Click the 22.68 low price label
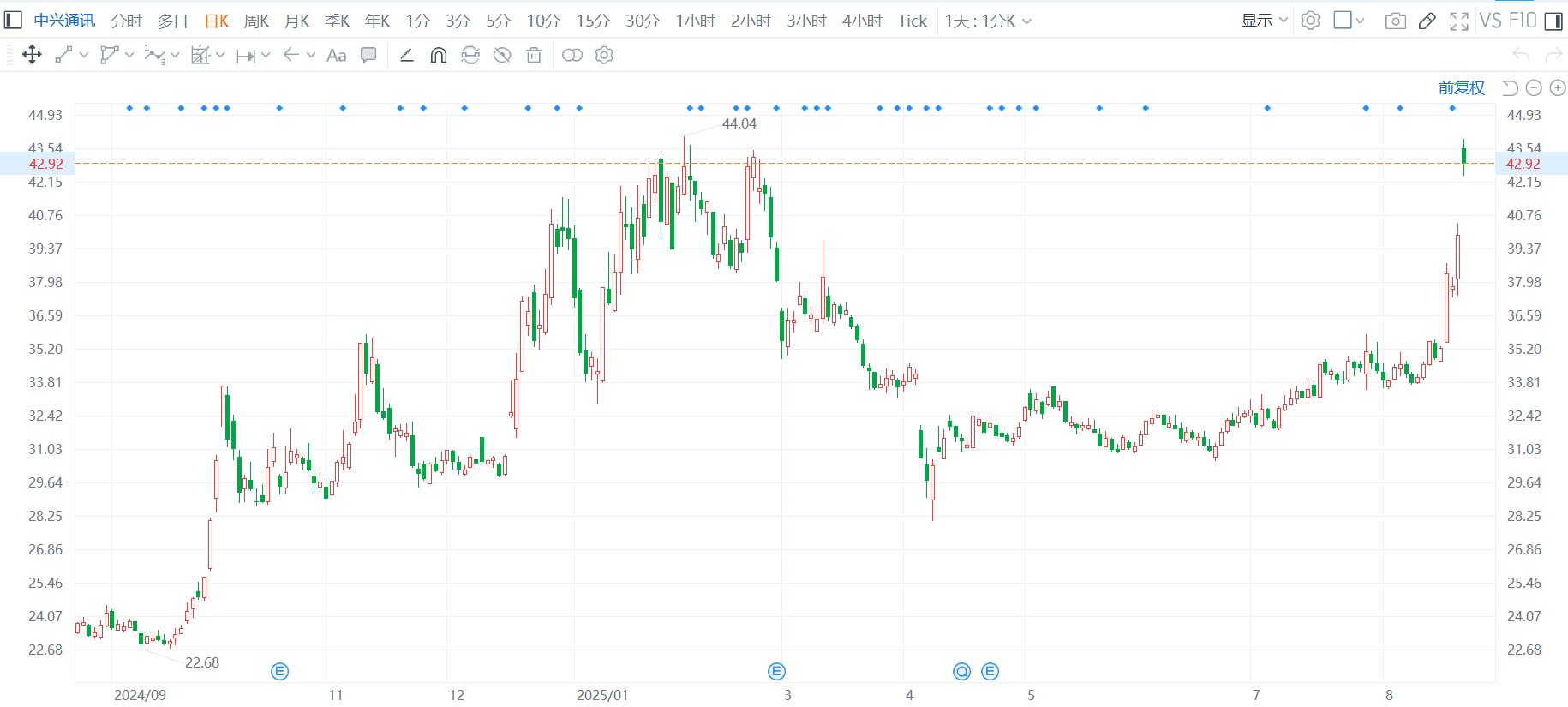 point(202,662)
